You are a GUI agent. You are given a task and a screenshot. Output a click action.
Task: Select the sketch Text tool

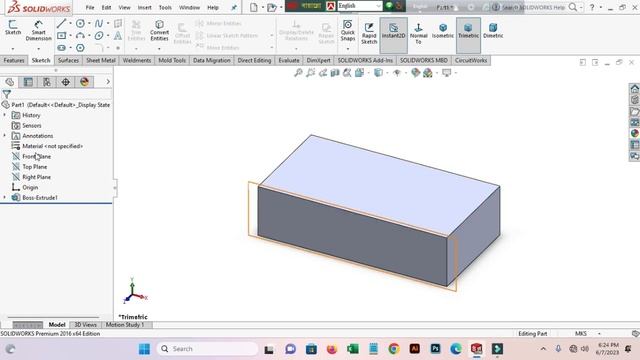coord(118,36)
